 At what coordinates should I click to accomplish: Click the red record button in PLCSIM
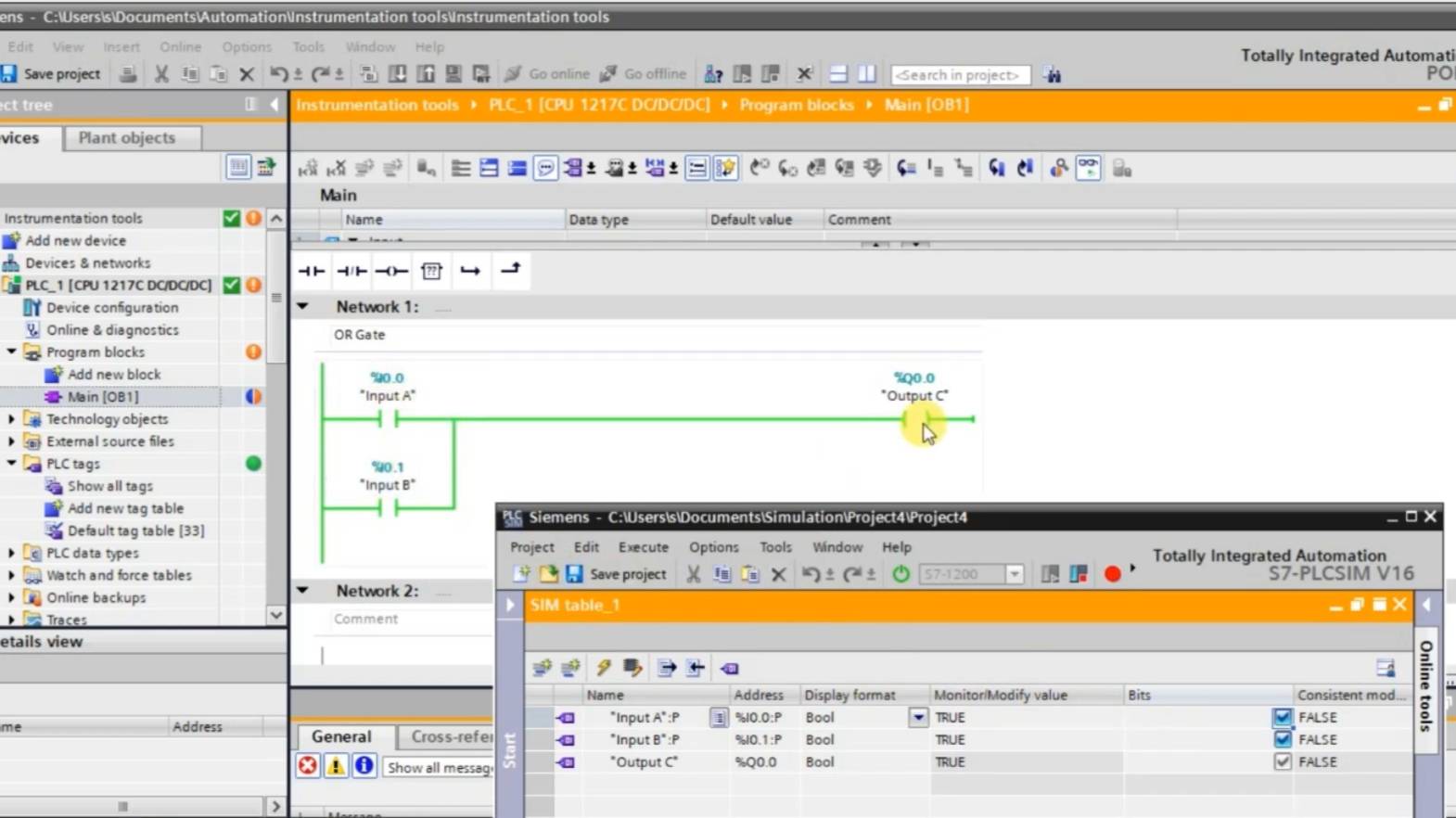1113,574
